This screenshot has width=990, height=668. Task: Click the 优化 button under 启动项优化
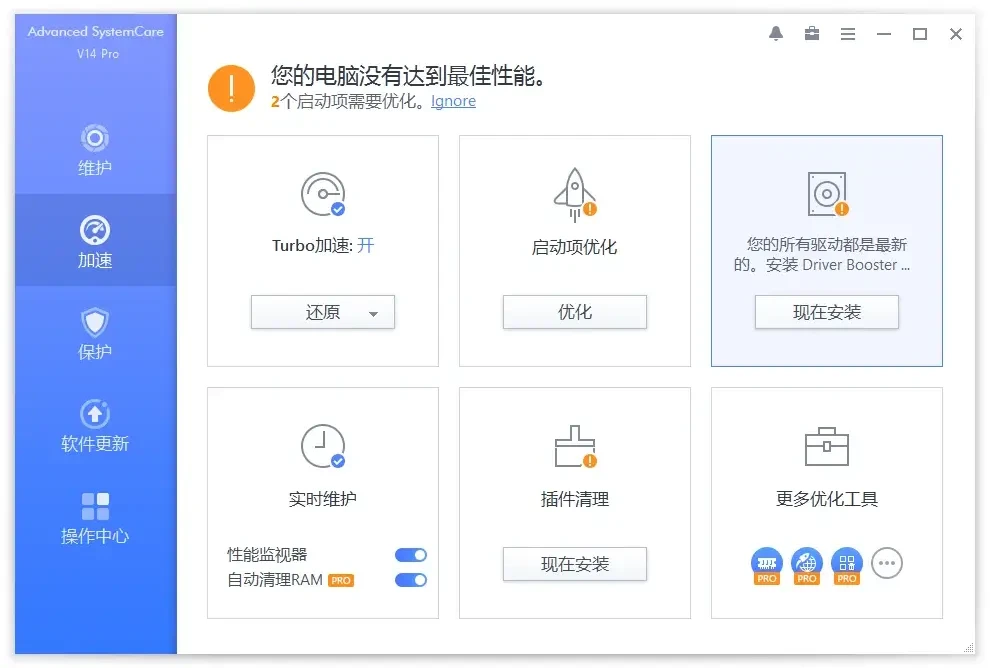[574, 312]
